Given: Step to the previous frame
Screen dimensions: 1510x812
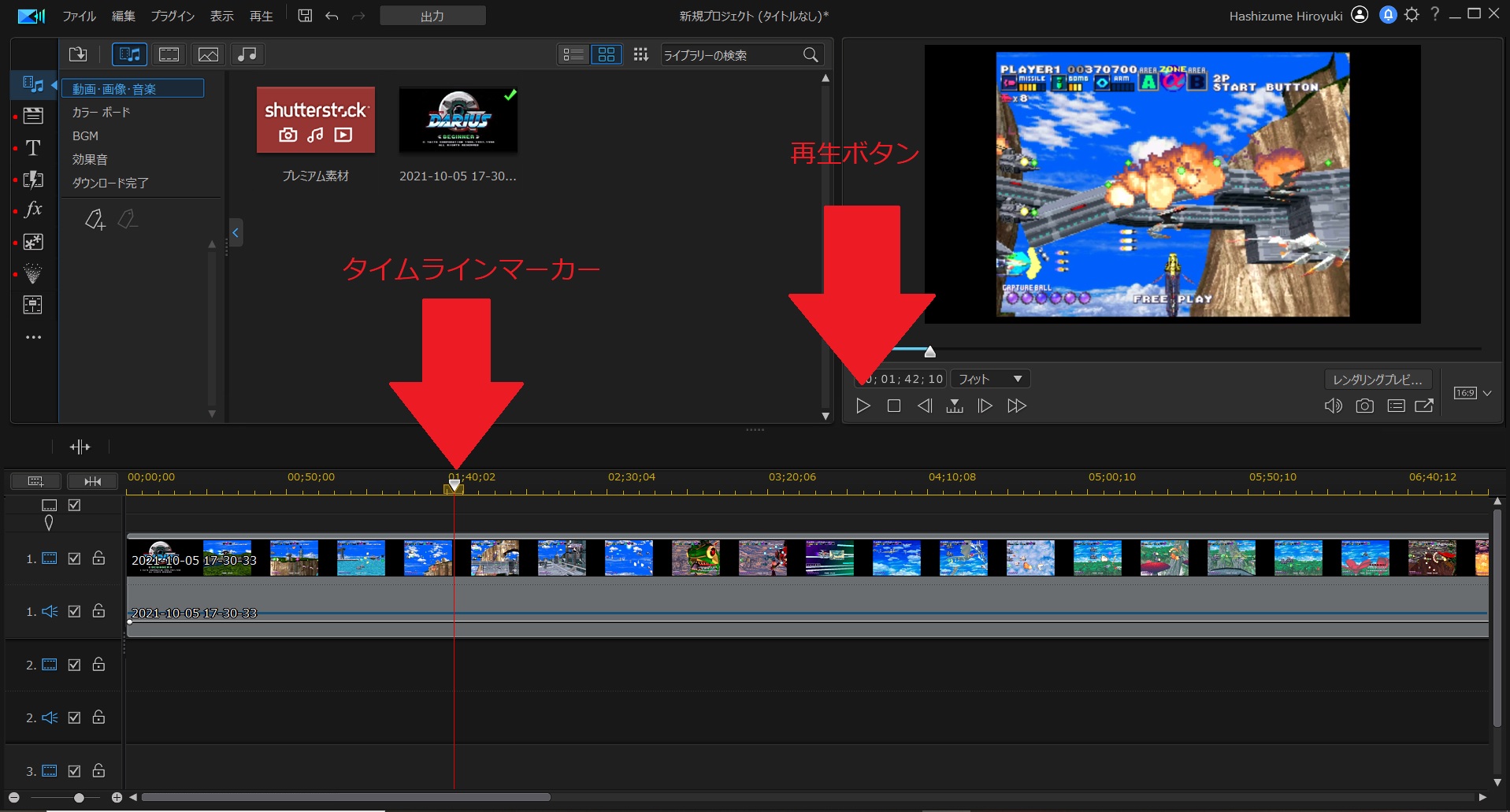Looking at the screenshot, I should (925, 406).
